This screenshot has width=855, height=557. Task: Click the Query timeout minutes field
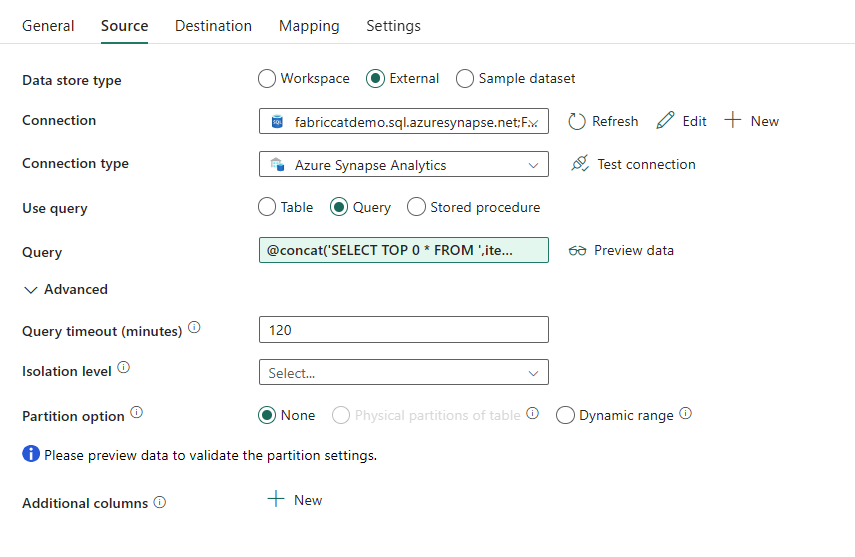(403, 330)
